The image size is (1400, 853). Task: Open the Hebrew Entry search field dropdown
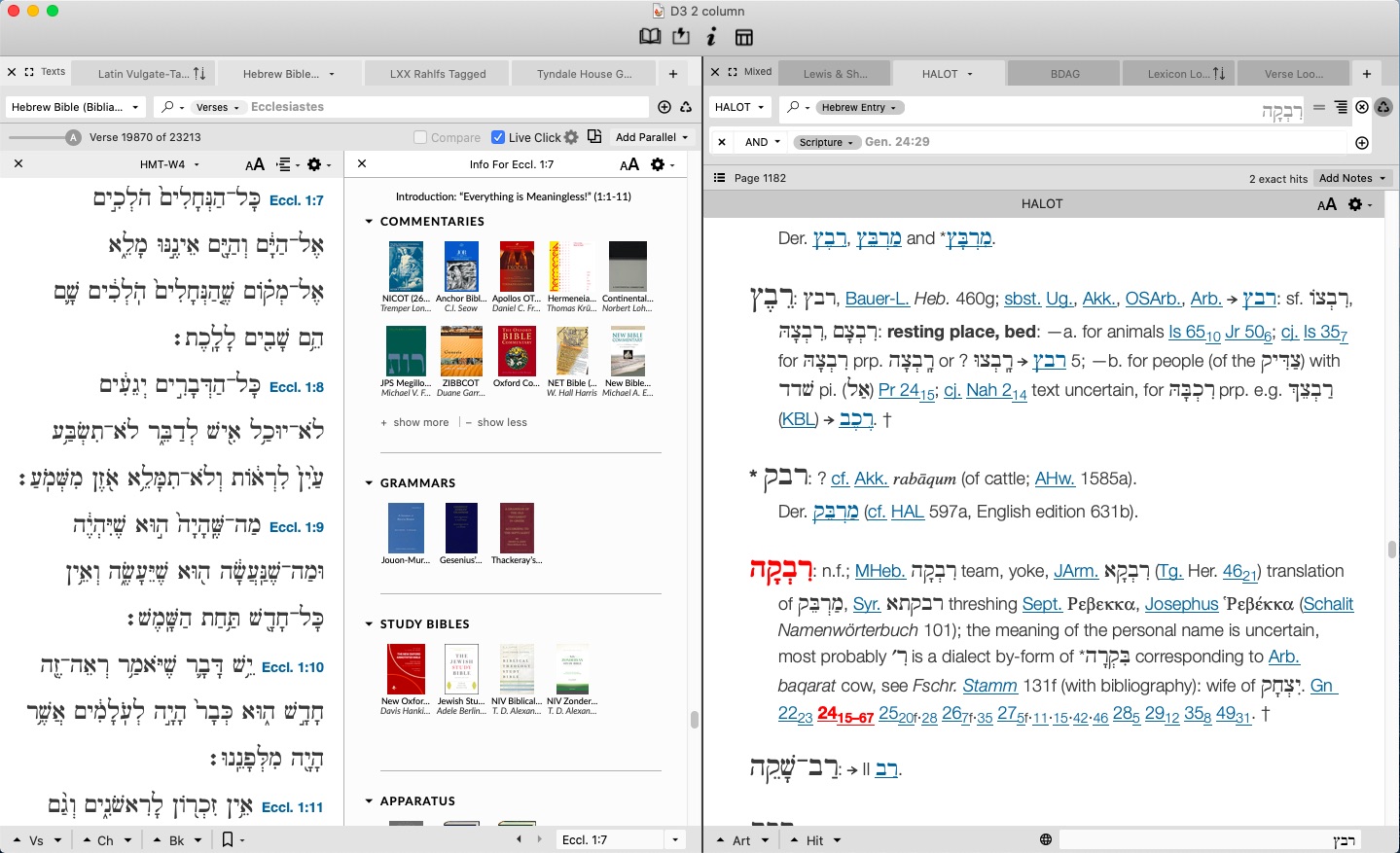tap(858, 107)
